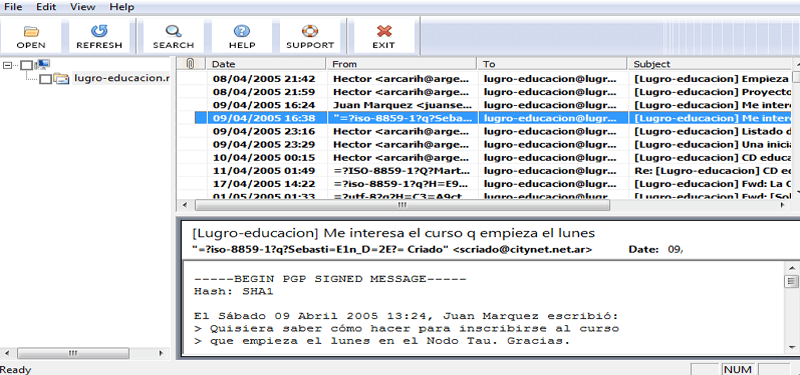Click the SUPPORT lifebuoy icon

click(310, 31)
